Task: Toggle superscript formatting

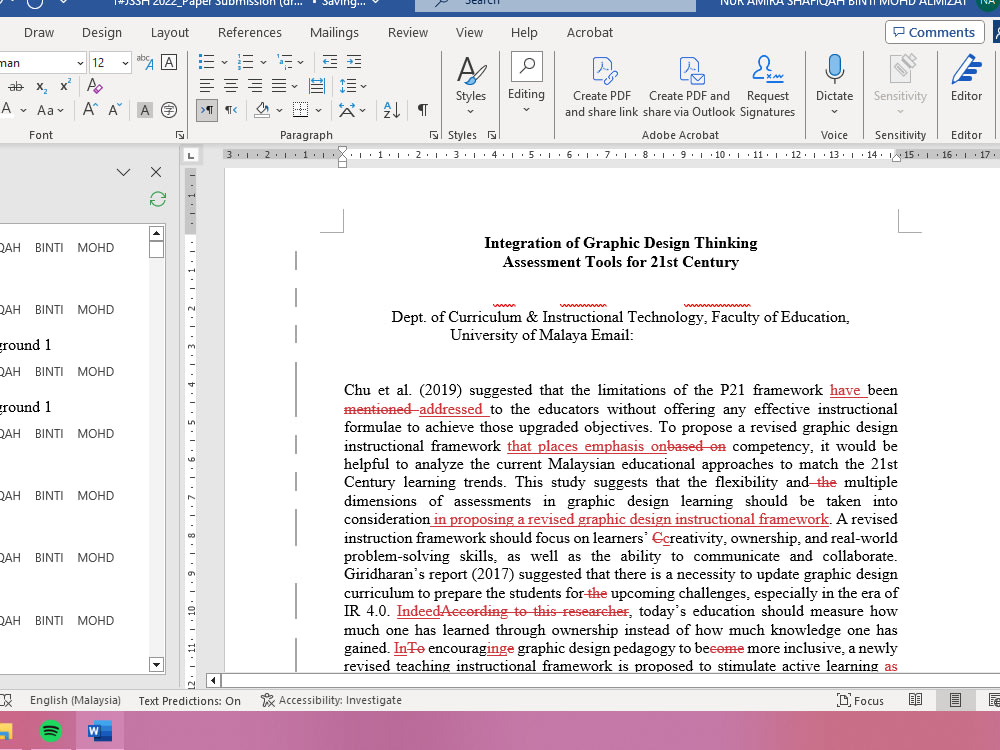Action: pos(65,86)
